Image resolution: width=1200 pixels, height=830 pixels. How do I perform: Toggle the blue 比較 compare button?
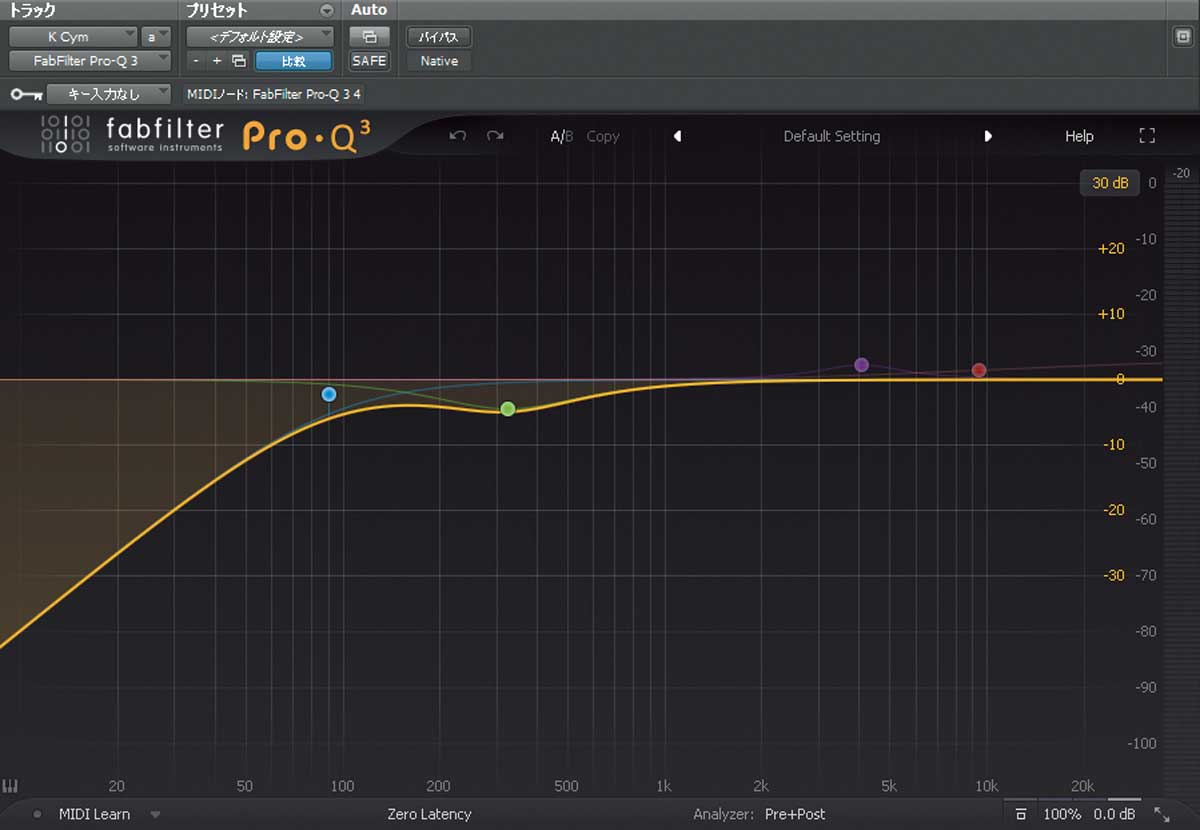(x=294, y=61)
